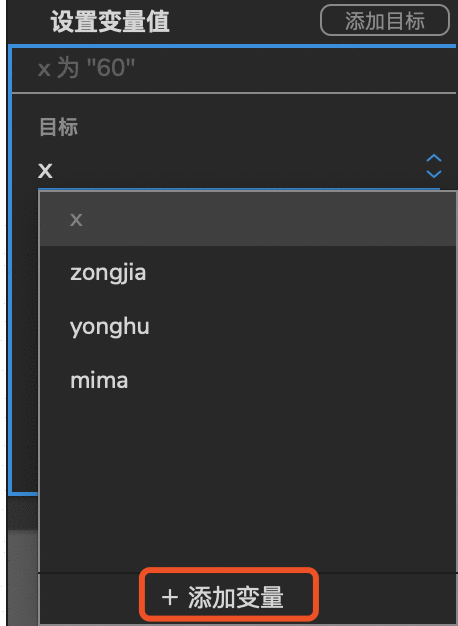
Task: Open the 目标 dropdown field showing x
Action: click(239, 169)
